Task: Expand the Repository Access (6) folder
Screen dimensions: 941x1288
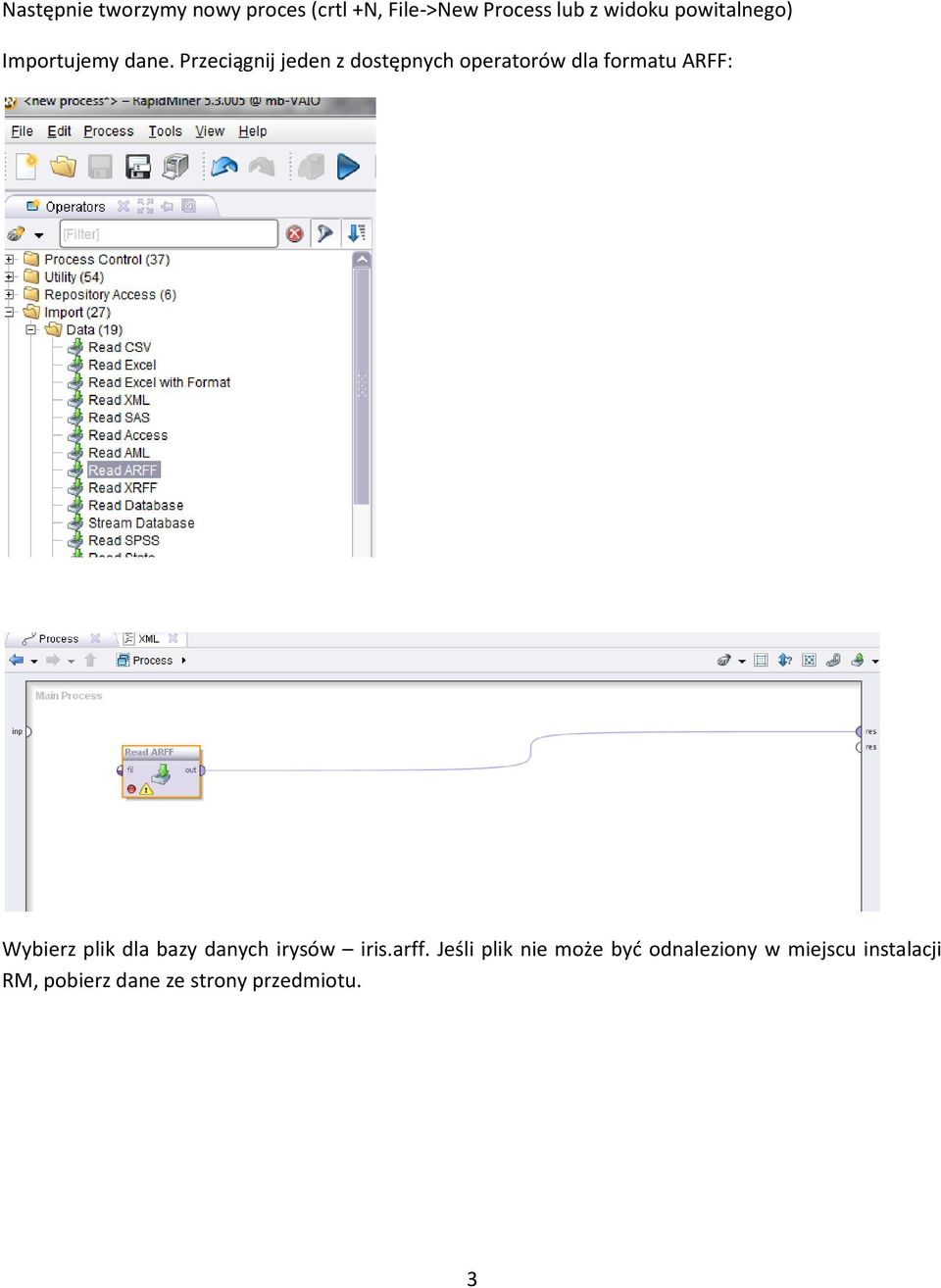Action: tap(10, 295)
